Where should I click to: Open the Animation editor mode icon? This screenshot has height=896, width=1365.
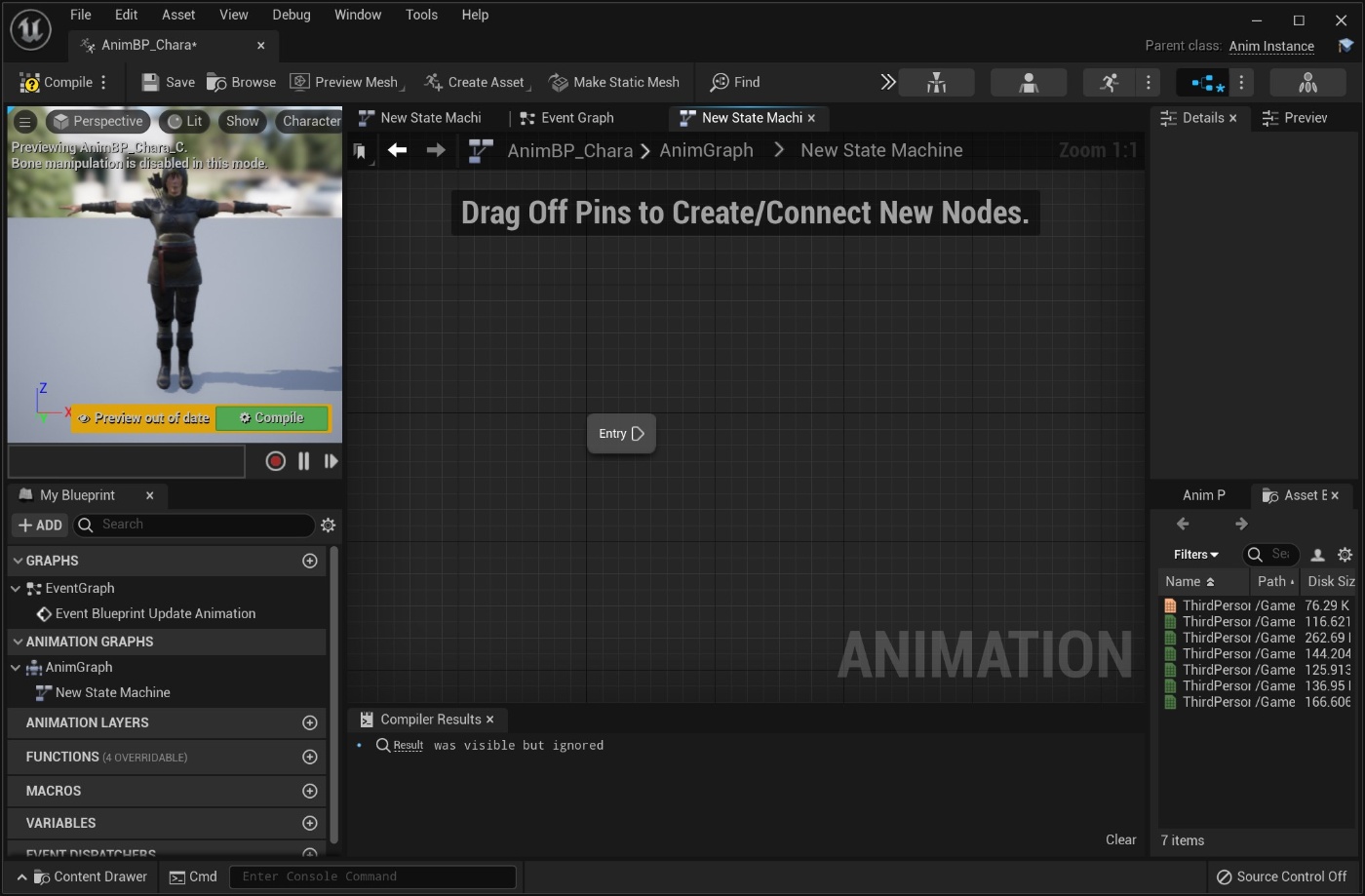pyautogui.click(x=1109, y=82)
